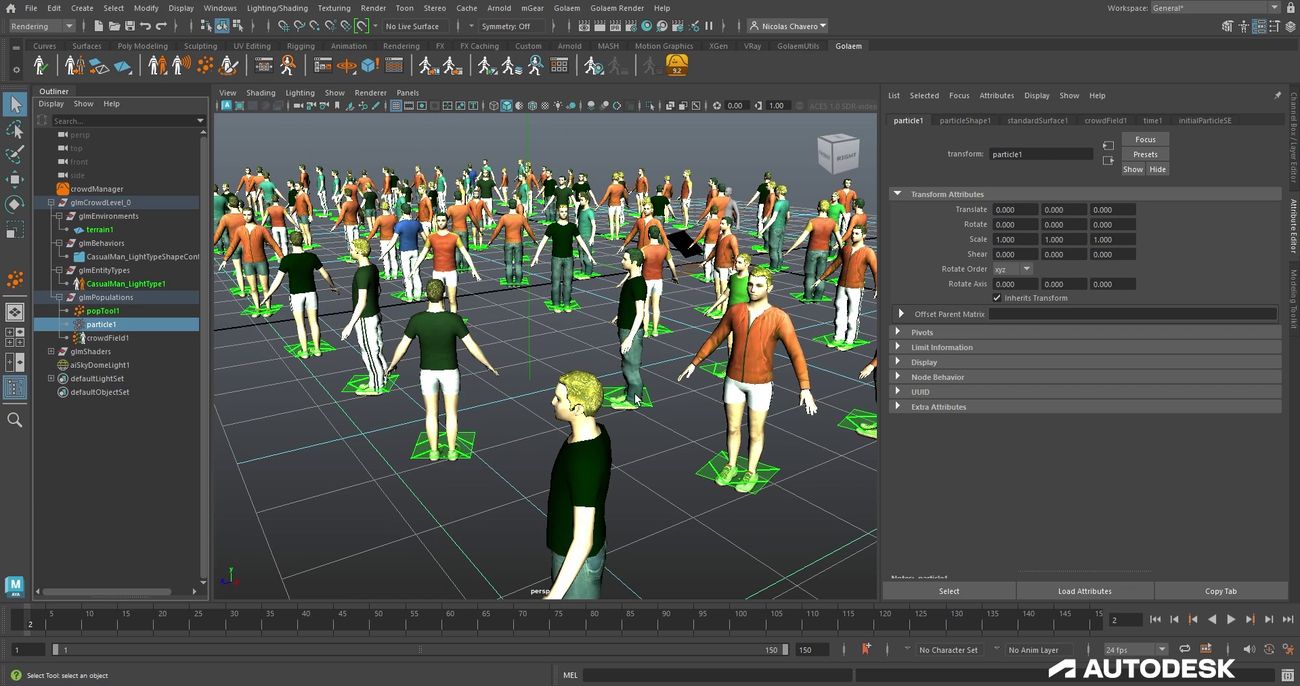Jump to end of playback range
This screenshot has width=1300, height=686.
click(1287, 620)
